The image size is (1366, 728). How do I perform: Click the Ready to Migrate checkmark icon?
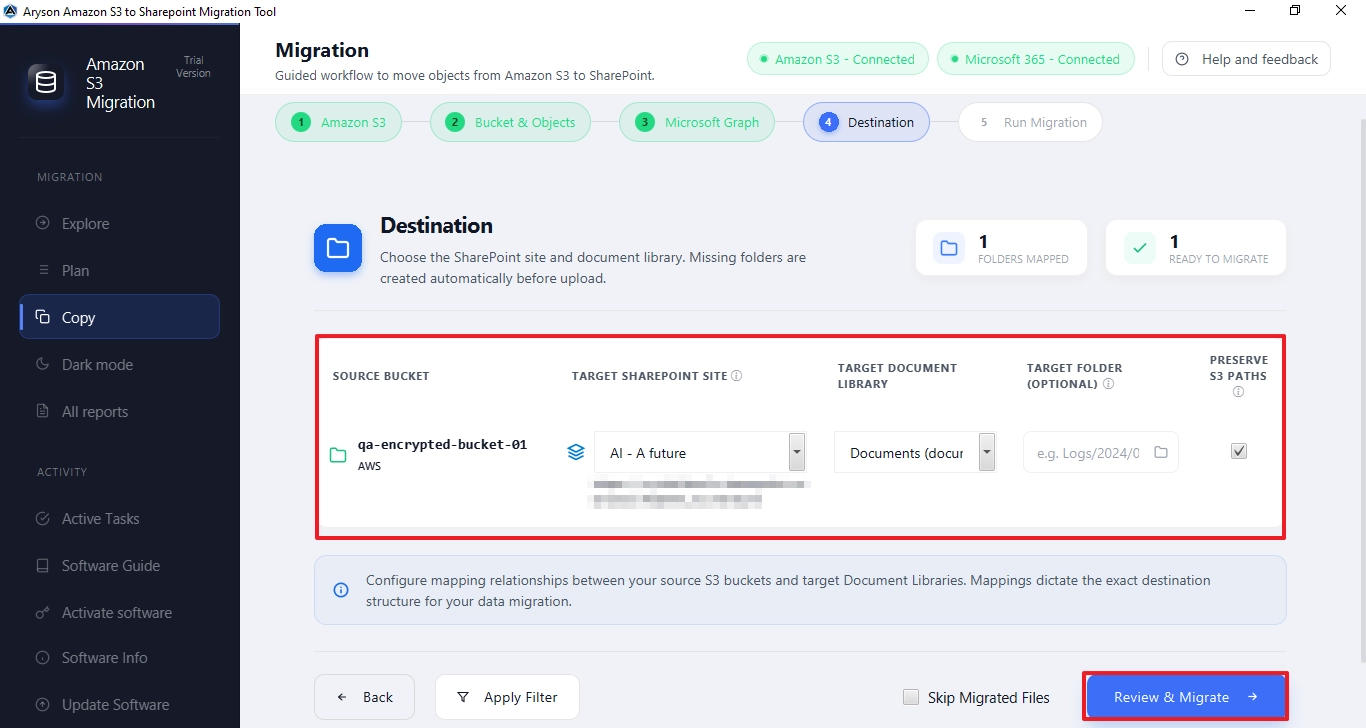(x=1140, y=248)
